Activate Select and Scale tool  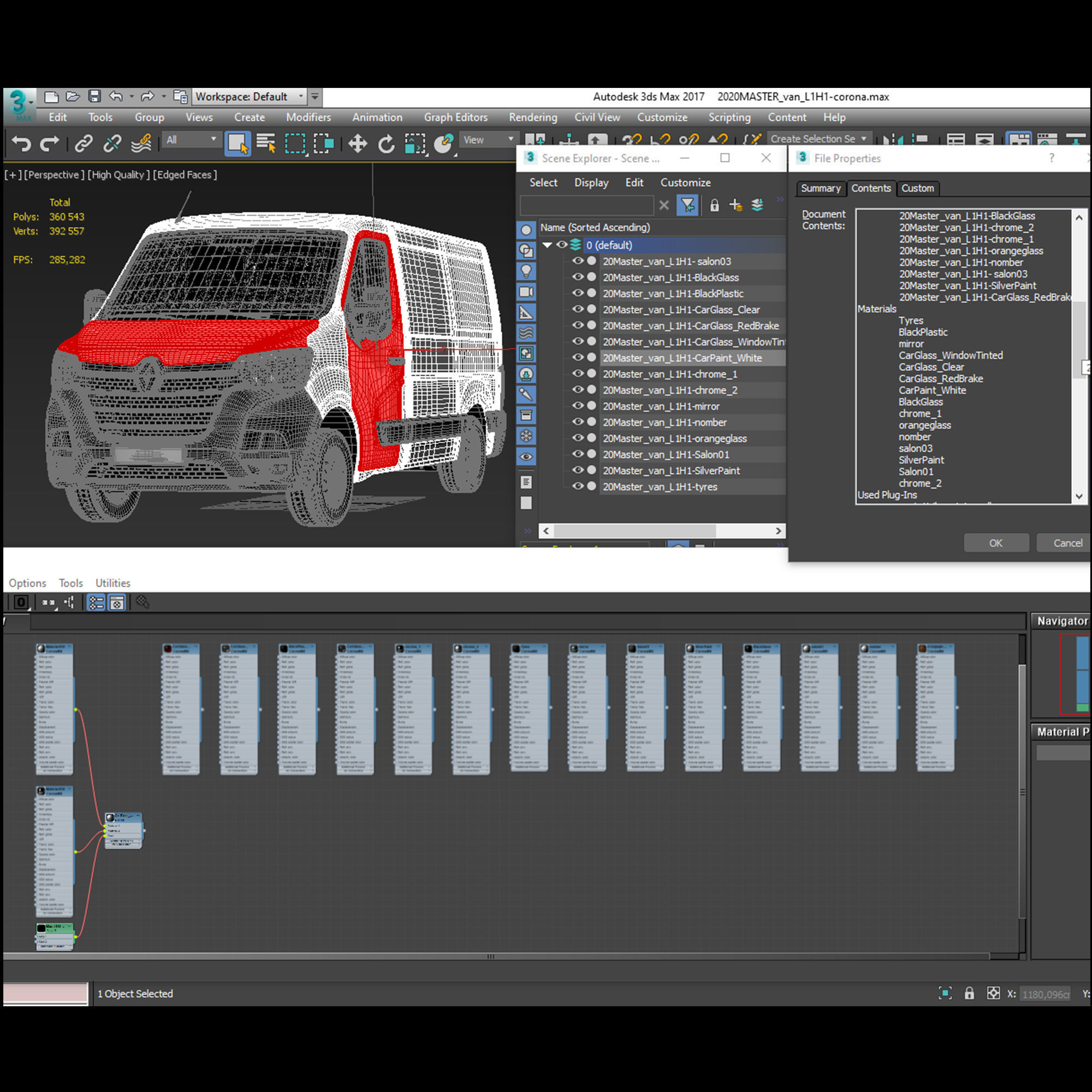(415, 144)
